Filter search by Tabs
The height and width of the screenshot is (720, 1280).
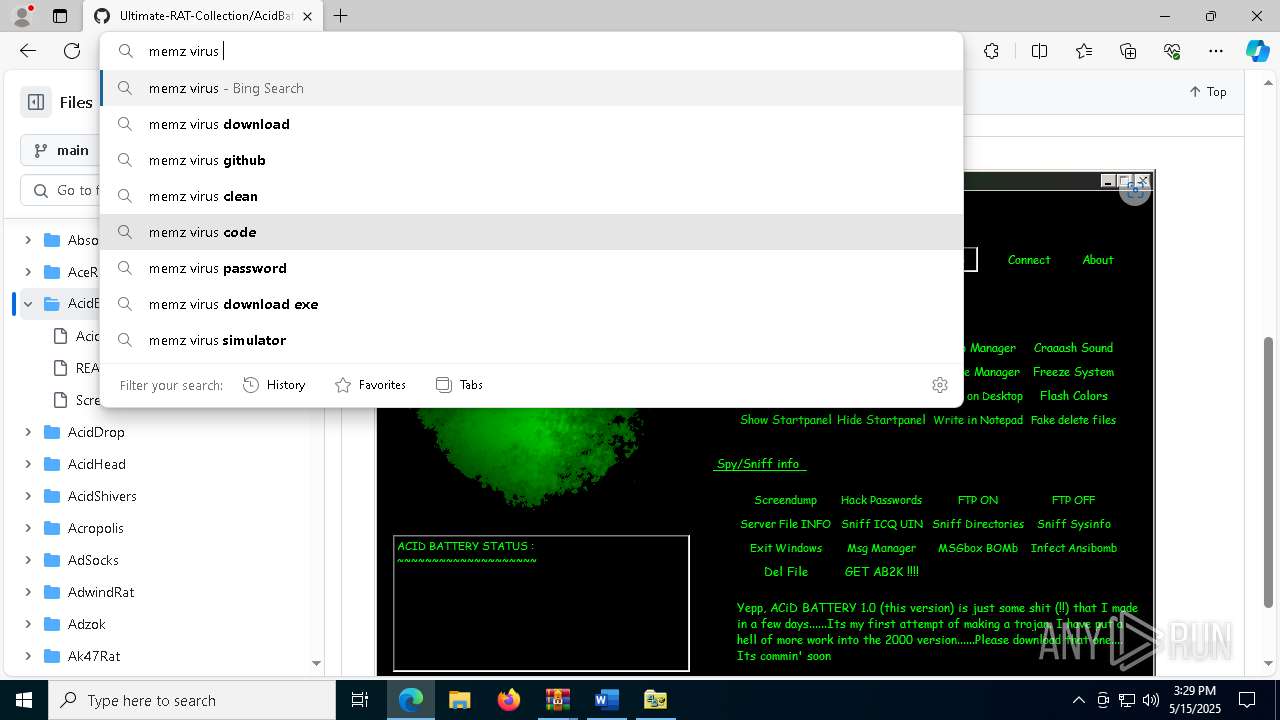coord(460,385)
